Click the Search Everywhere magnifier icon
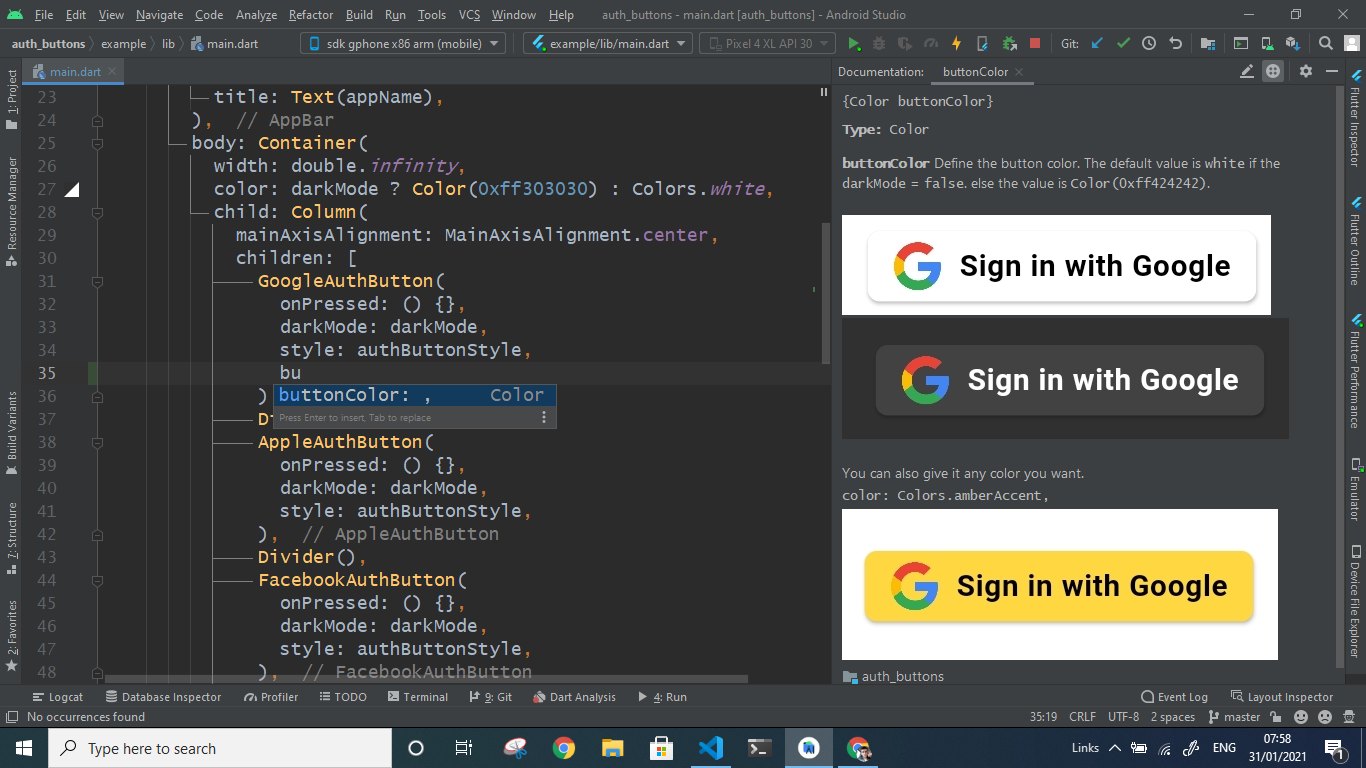The width and height of the screenshot is (1366, 768). point(1326,44)
